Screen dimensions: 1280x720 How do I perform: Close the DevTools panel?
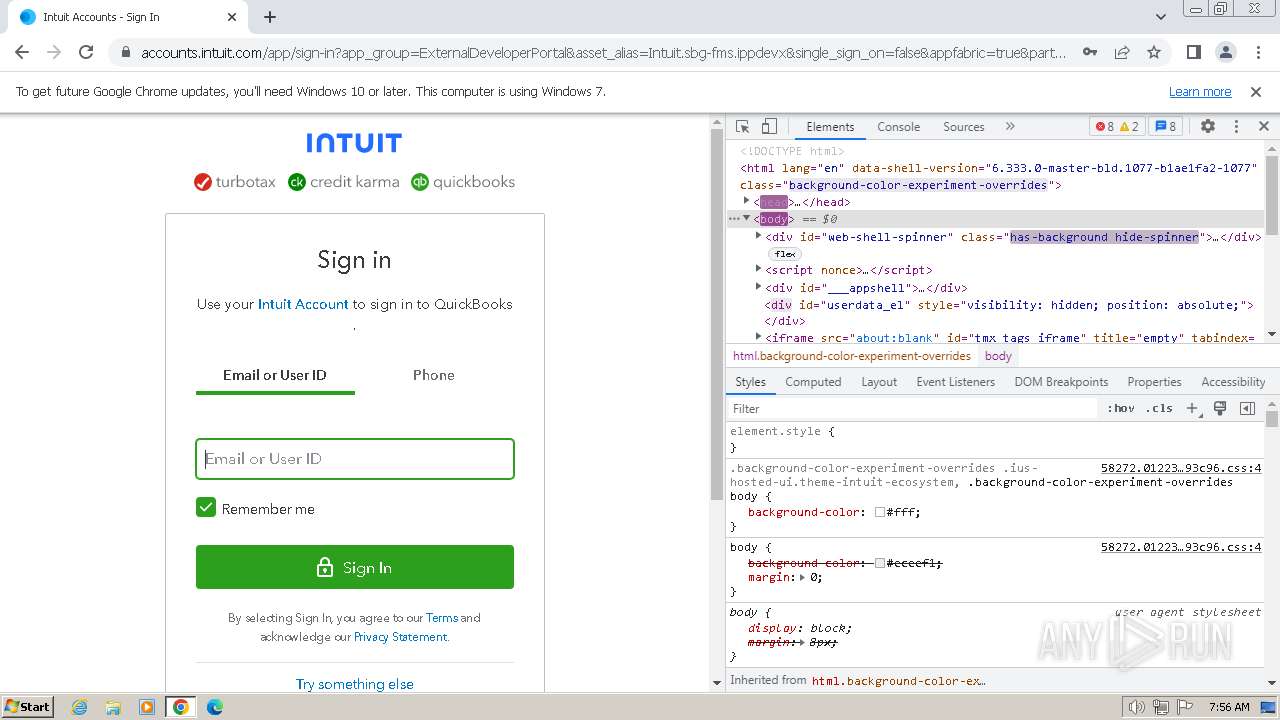1264,126
